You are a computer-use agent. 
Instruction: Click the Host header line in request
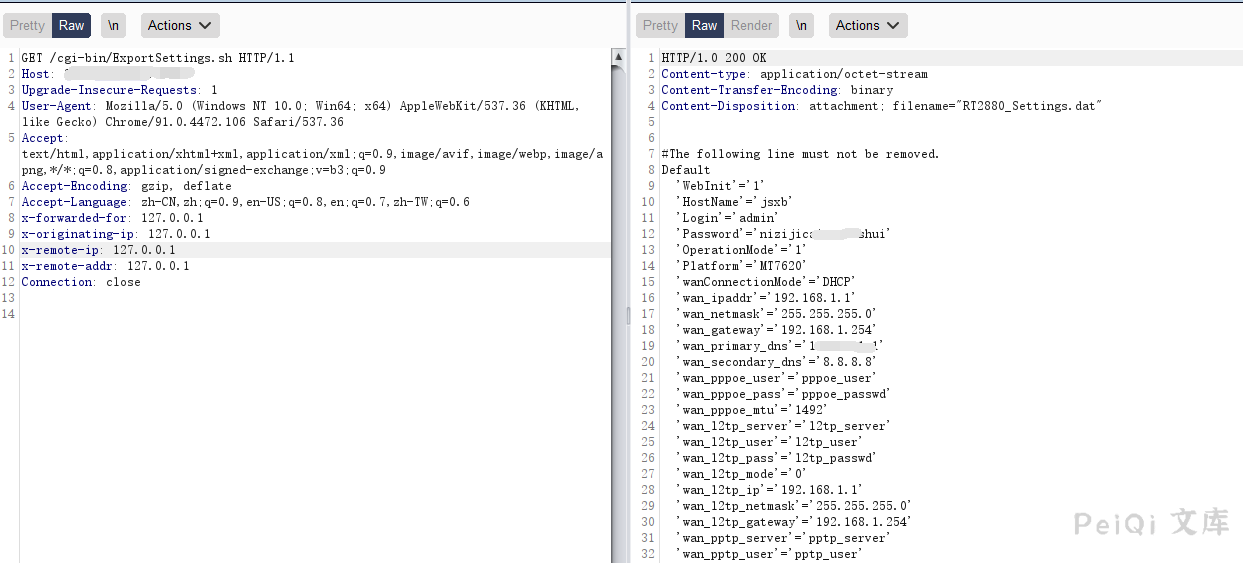pyautogui.click(x=40, y=74)
